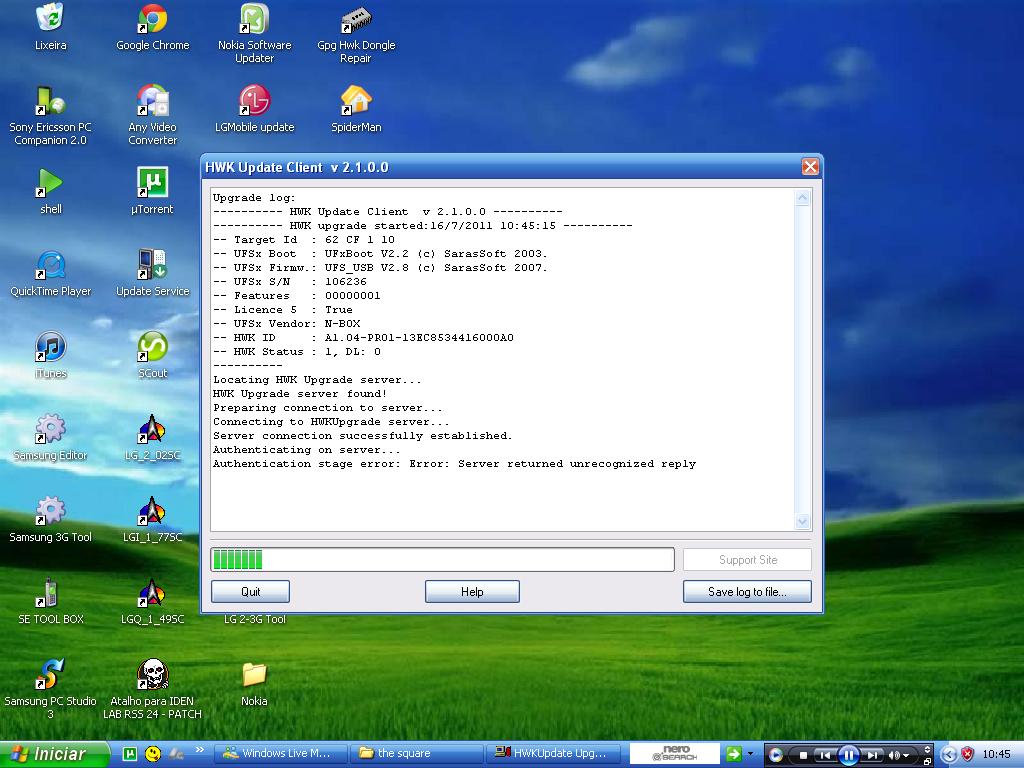Click the Windows Media Player toolbar logo
Screen dimensions: 1024x768
(x=776, y=755)
